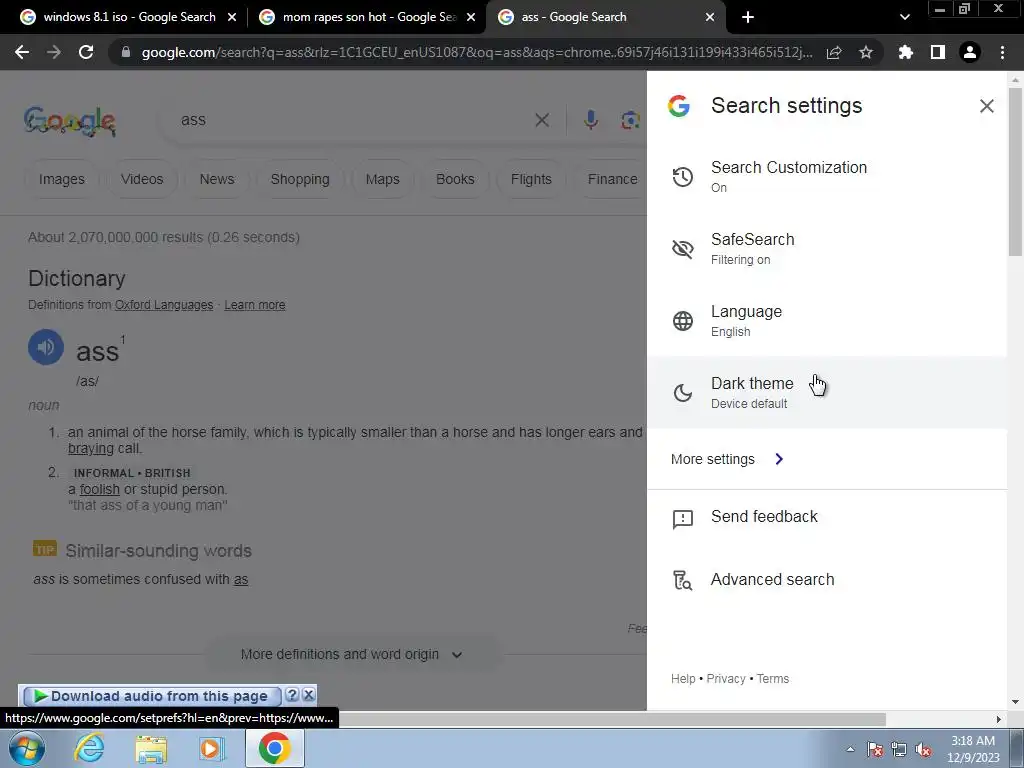Click the Help link in settings footer
The width and height of the screenshot is (1024, 768).
click(683, 679)
